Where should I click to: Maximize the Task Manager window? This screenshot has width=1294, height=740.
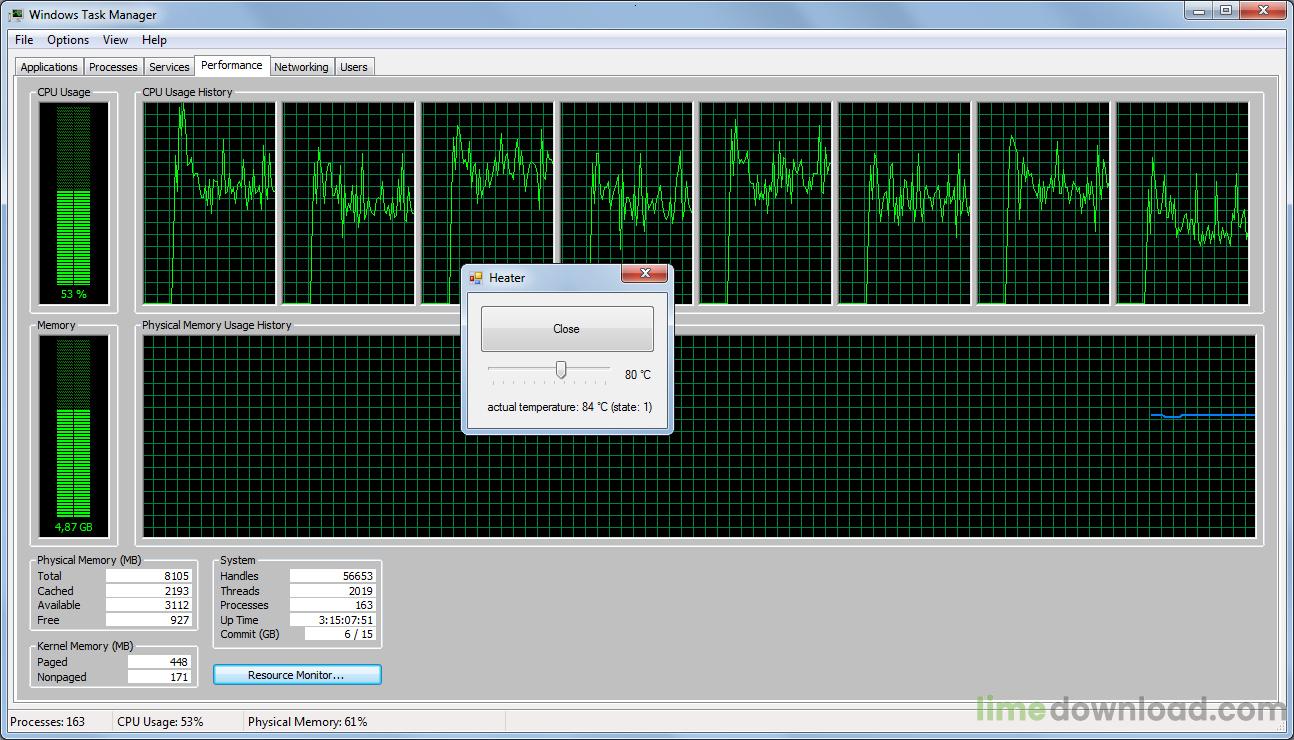[x=1225, y=10]
